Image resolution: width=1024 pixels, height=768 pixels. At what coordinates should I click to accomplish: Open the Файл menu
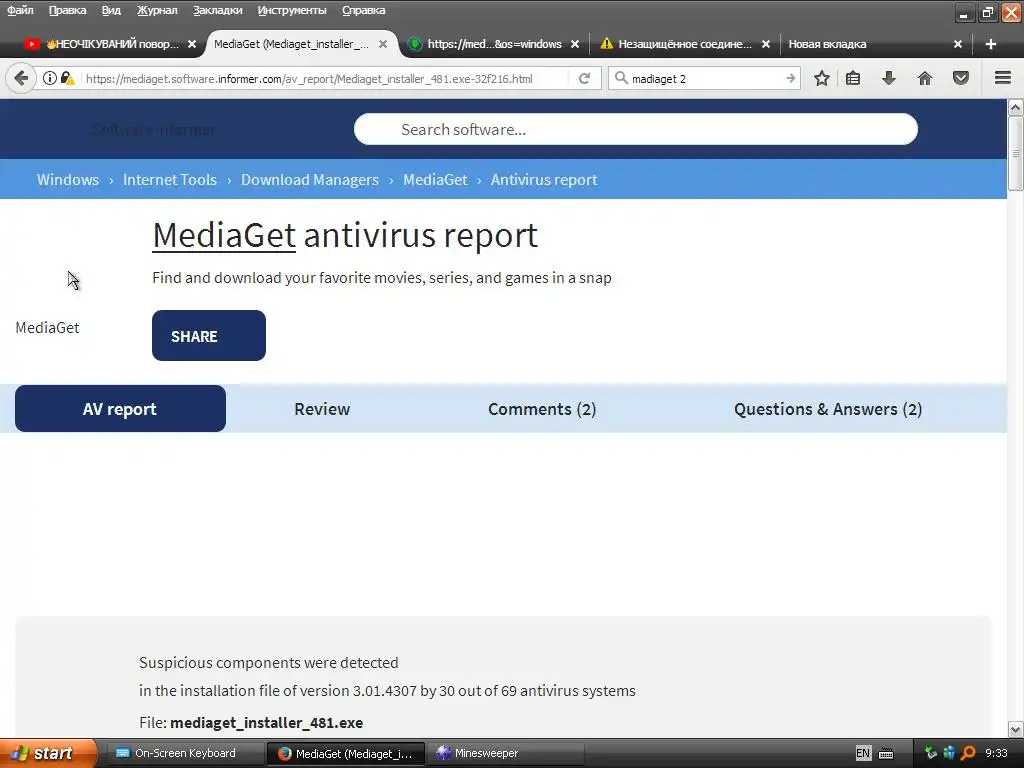pos(20,10)
